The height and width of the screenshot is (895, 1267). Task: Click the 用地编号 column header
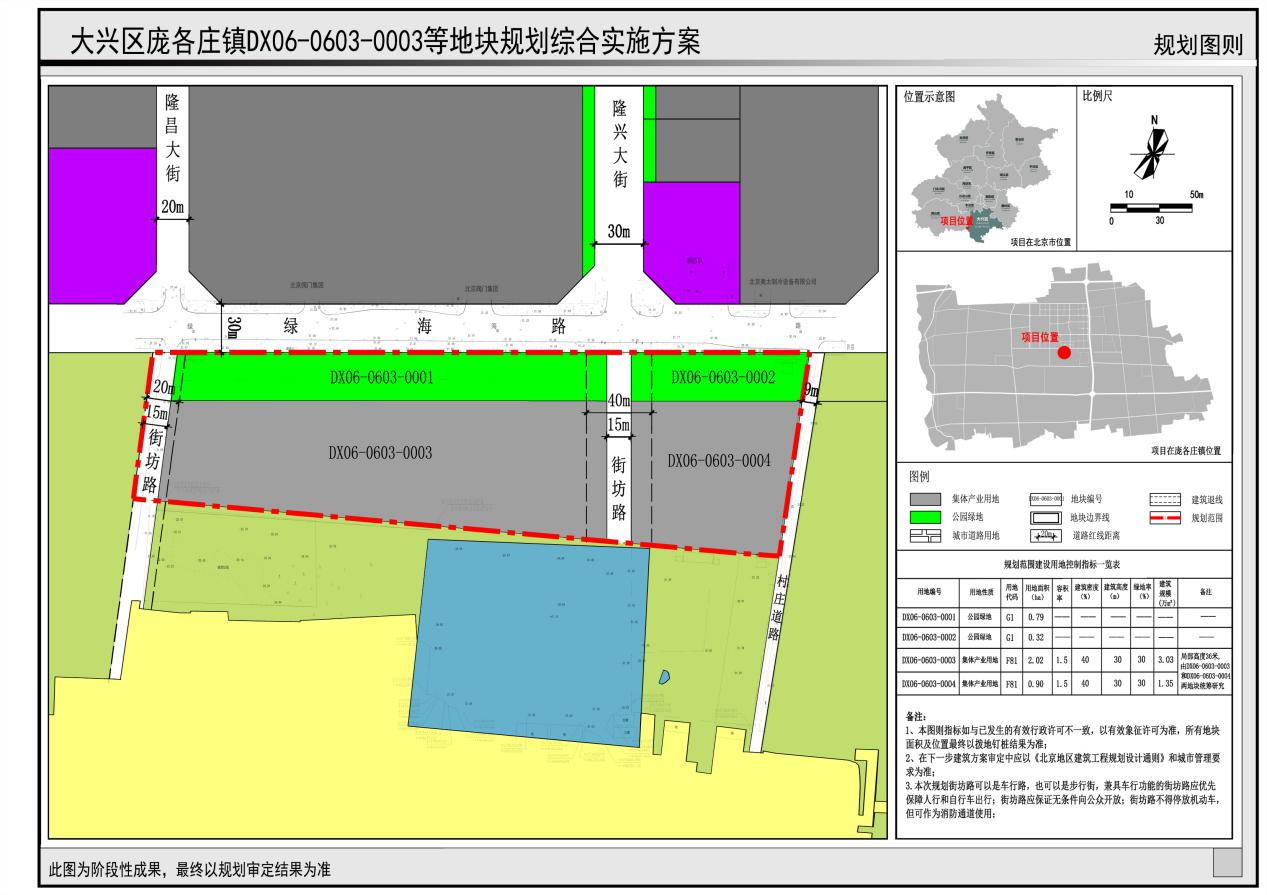[928, 592]
